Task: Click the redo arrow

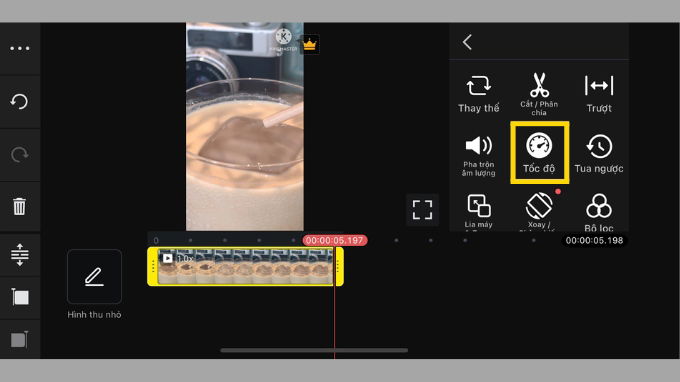Action: pos(20,154)
